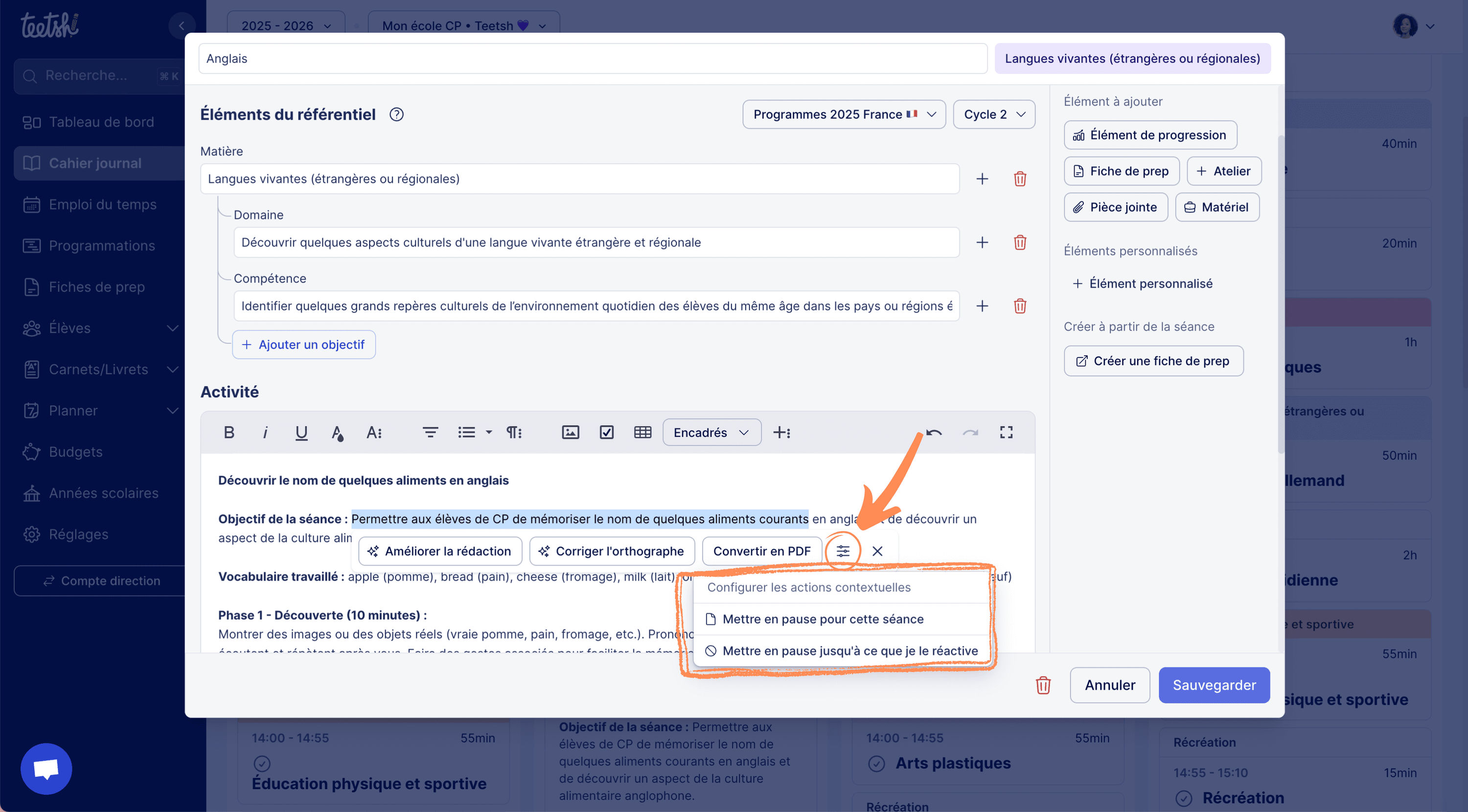Click 'Améliorer la rédaction' suggestion button

[x=439, y=550]
